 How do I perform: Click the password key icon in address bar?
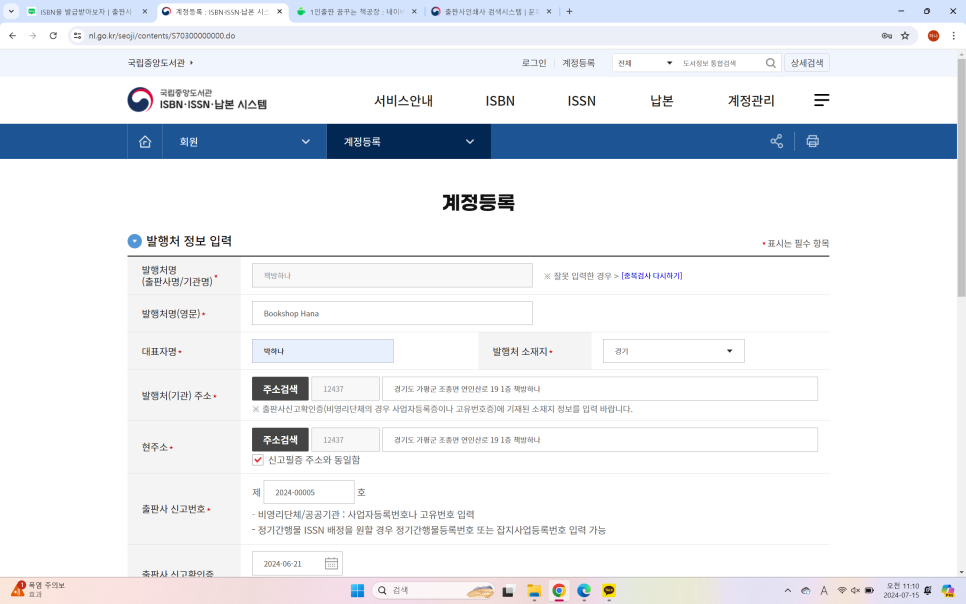click(887, 36)
